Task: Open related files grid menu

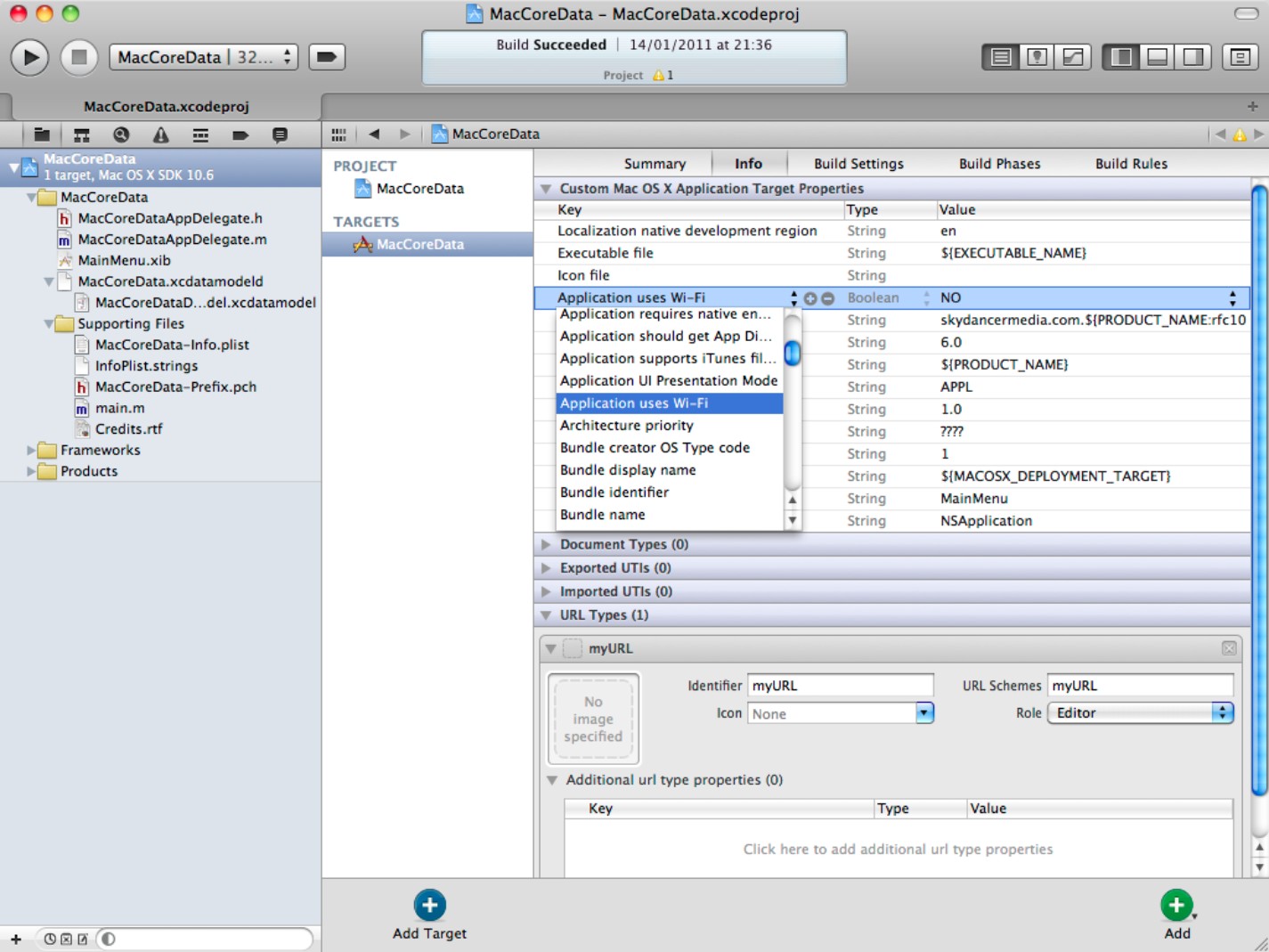Action: (x=338, y=134)
